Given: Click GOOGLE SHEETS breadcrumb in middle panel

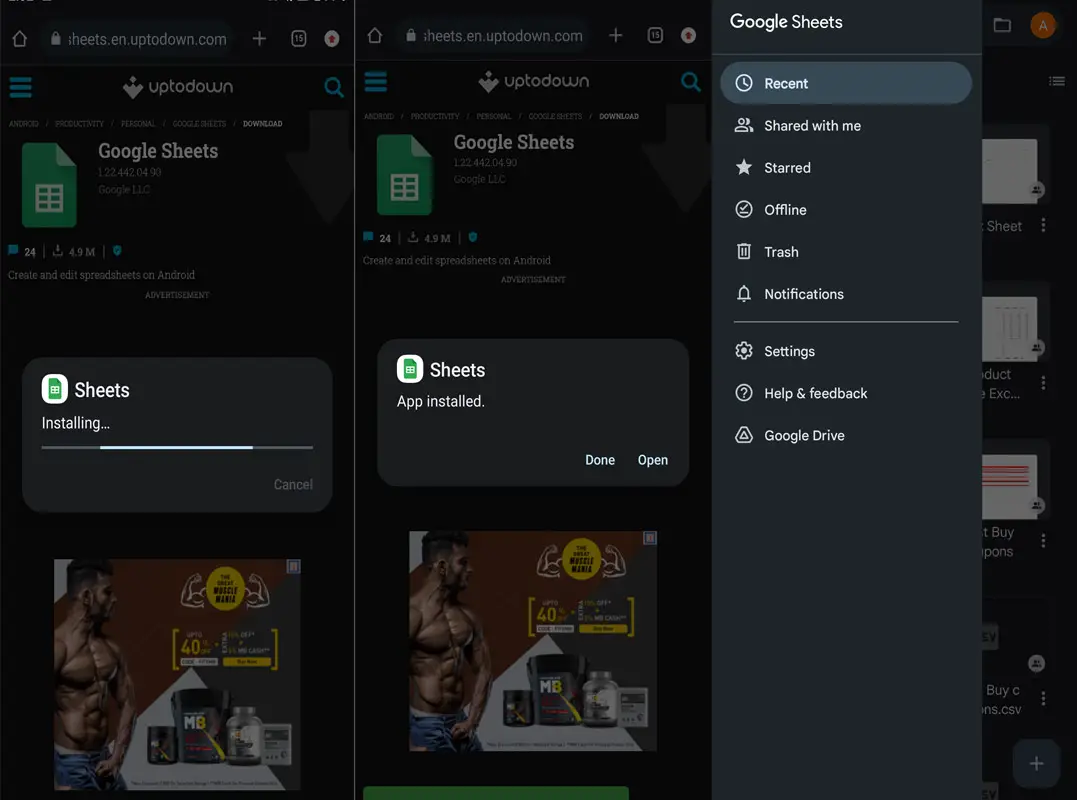Looking at the screenshot, I should coord(555,116).
